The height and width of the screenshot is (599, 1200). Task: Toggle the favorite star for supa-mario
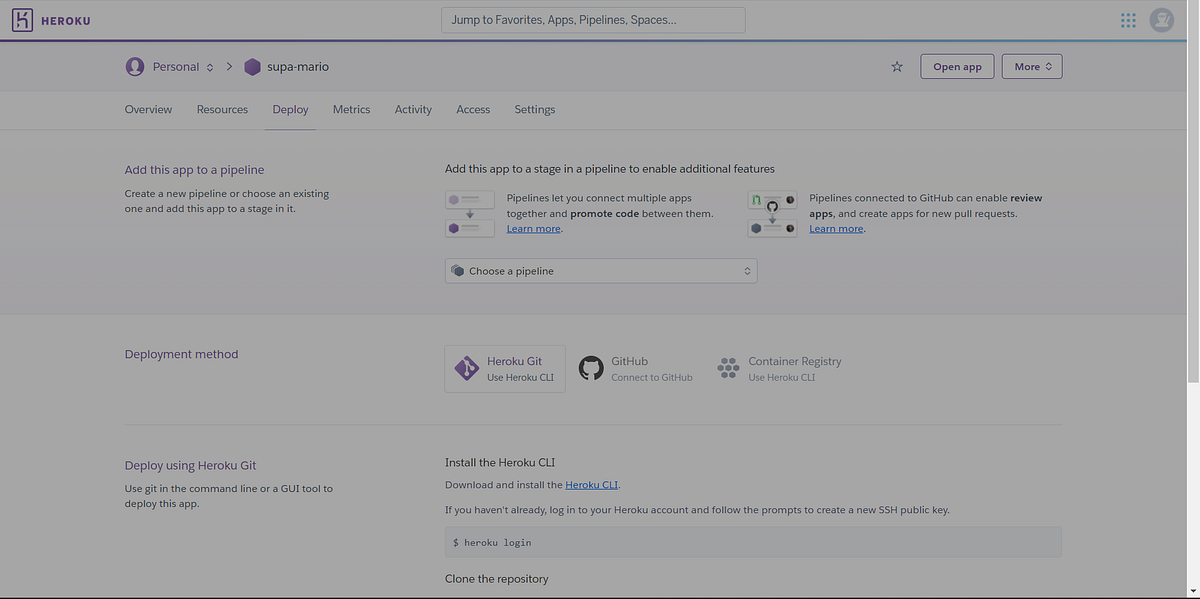point(896,66)
